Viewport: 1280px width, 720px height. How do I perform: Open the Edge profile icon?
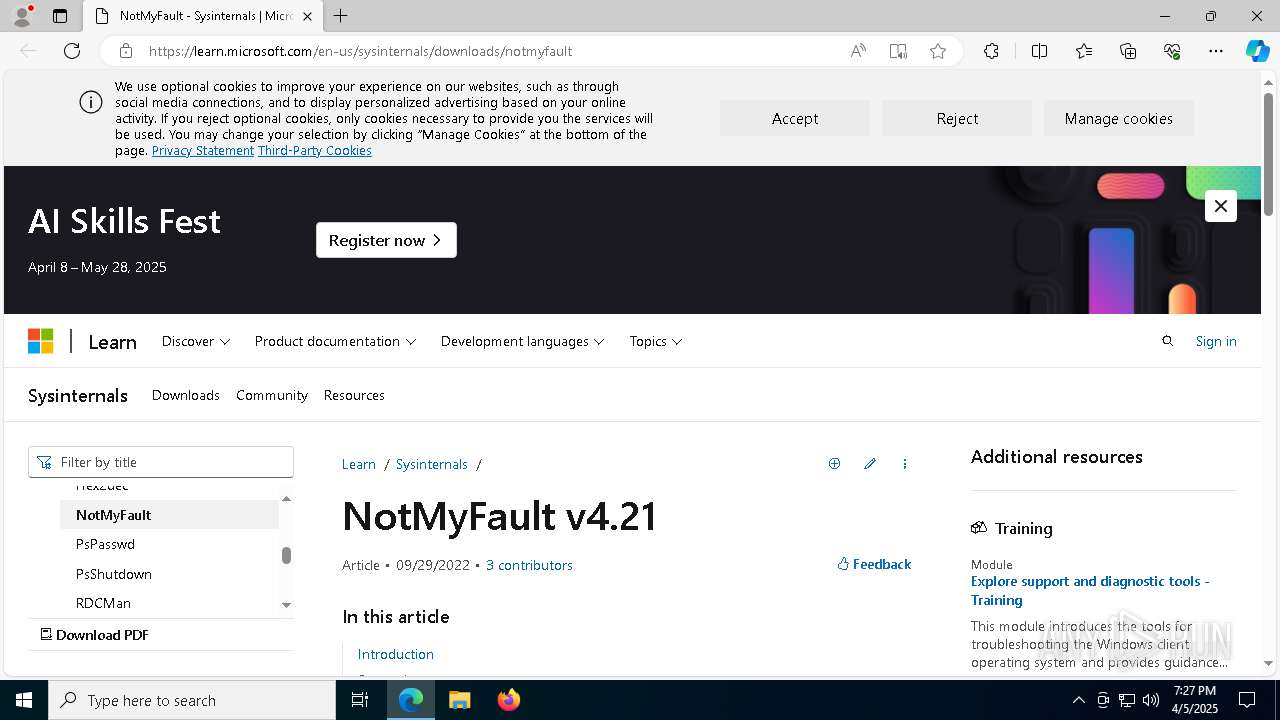(22, 16)
